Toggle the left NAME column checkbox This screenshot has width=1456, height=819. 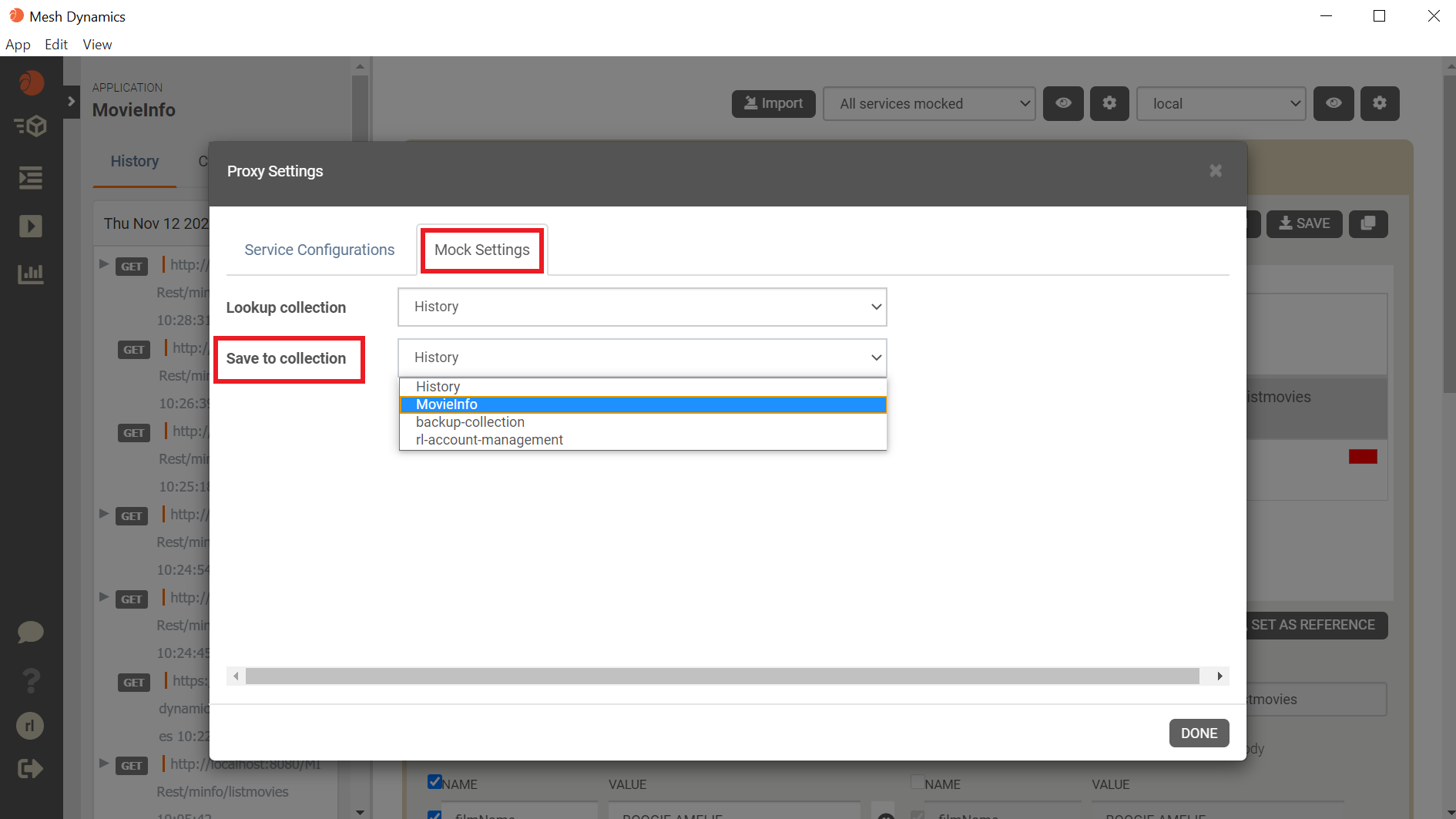tap(434, 782)
